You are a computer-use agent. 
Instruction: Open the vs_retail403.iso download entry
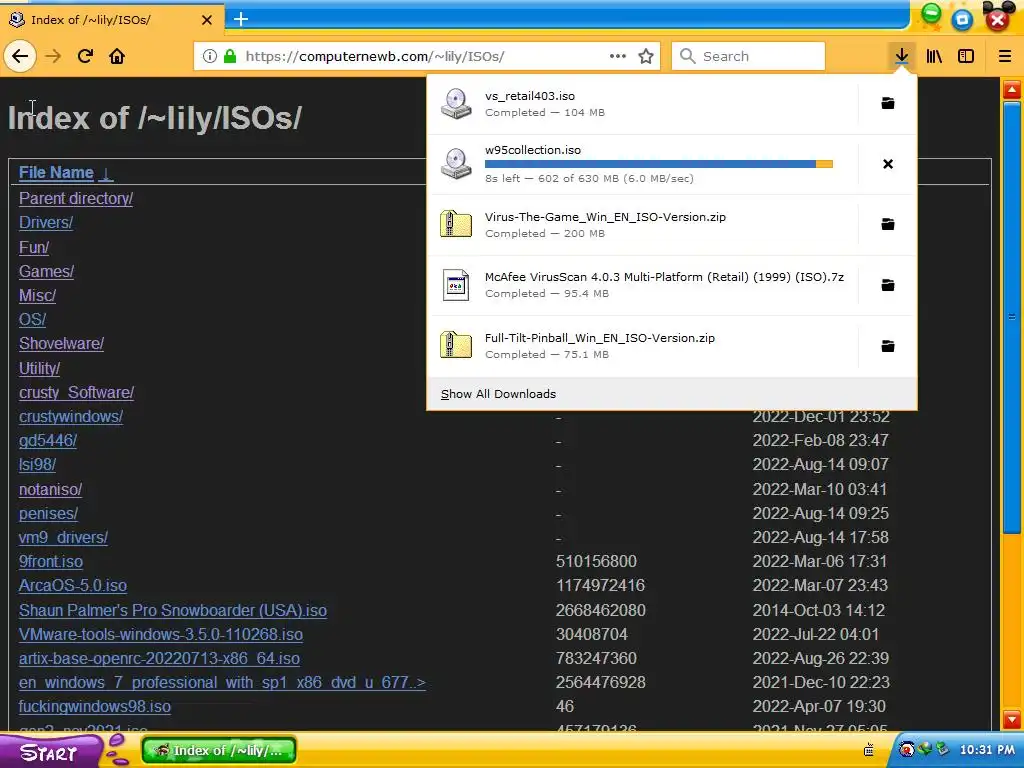(x=643, y=104)
